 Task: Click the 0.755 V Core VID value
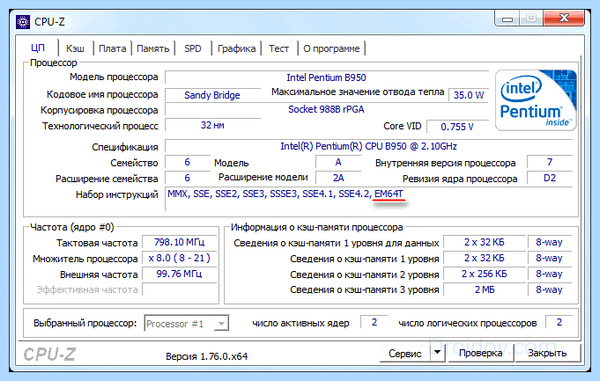(457, 127)
